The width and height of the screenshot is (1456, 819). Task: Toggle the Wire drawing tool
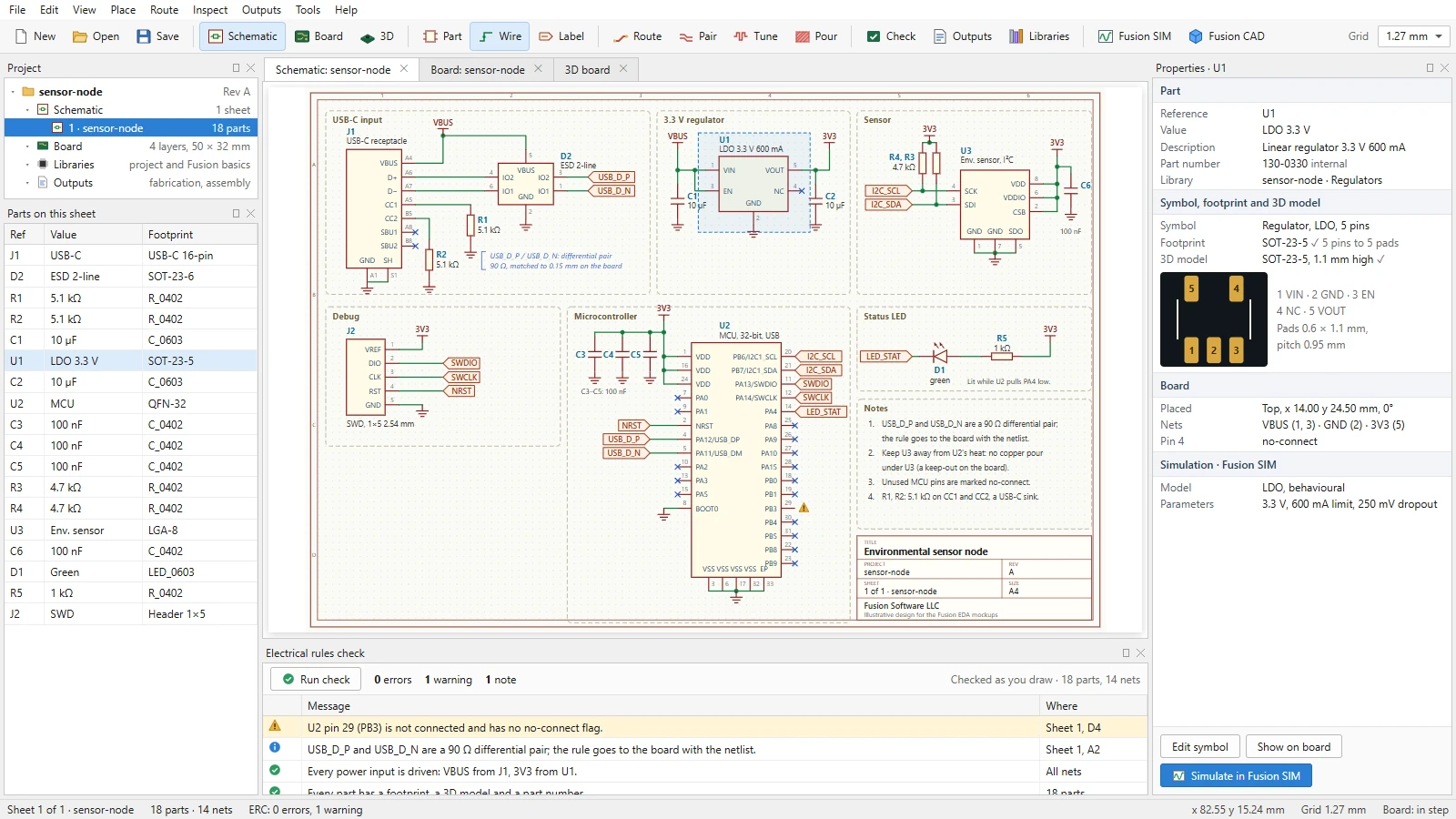pyautogui.click(x=500, y=36)
